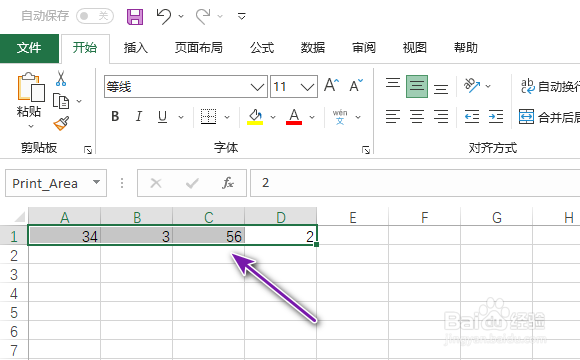Viewport: 580px width, 360px height.
Task: Open the 等线 font name dropdown
Action: point(257,87)
